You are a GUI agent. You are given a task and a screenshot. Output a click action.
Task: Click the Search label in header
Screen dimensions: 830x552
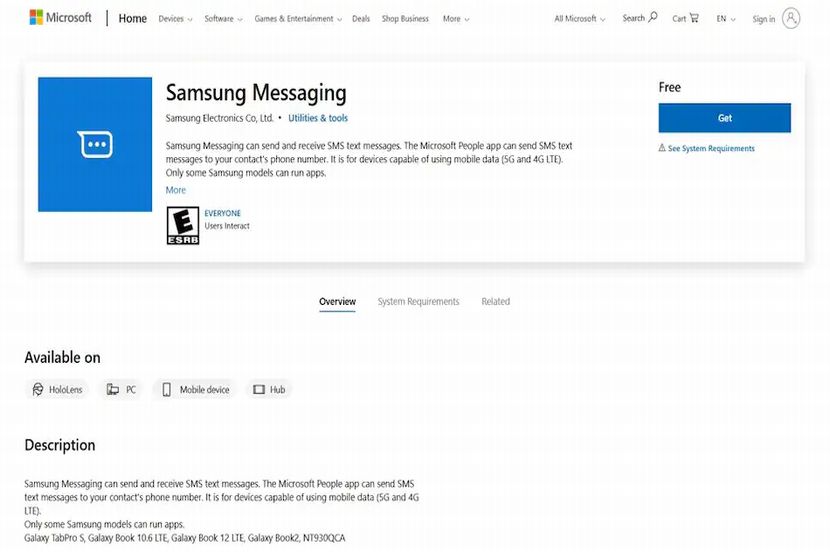[x=633, y=18]
